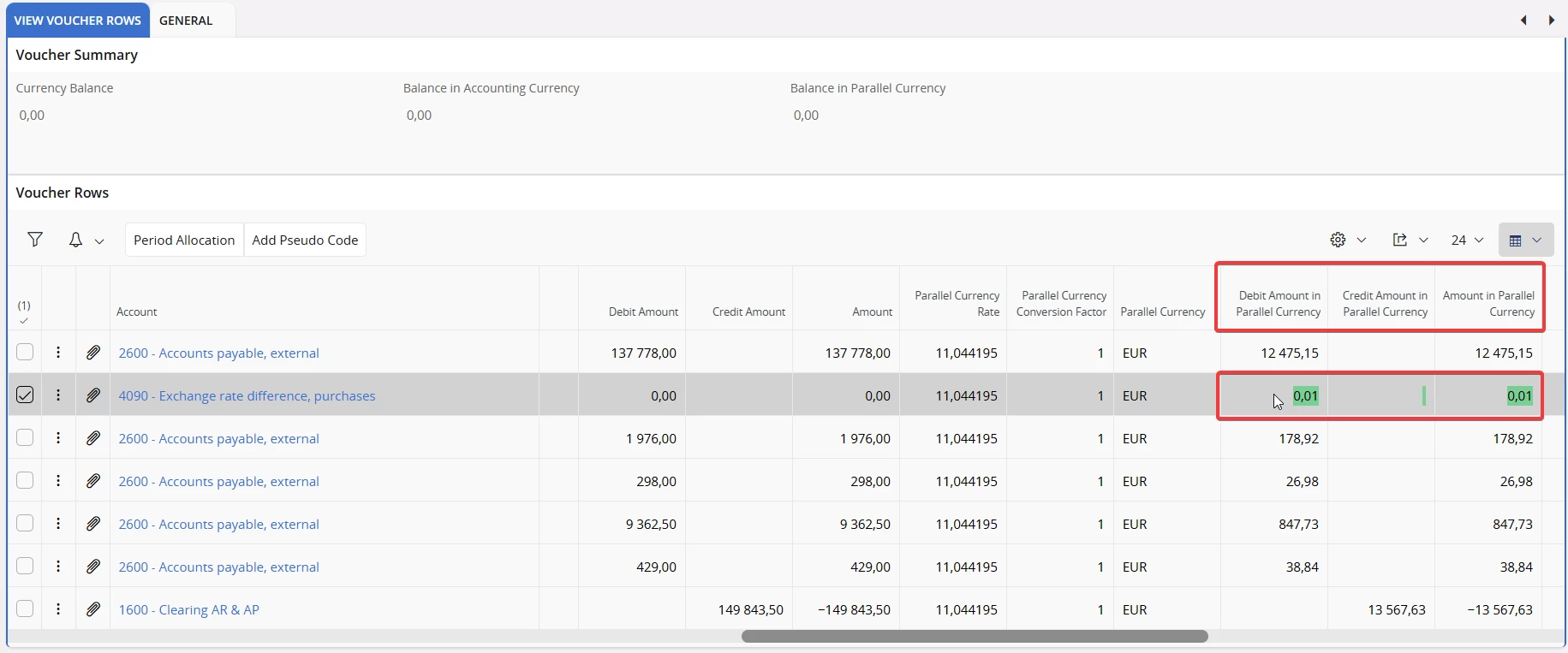This screenshot has height=653, width=1568.
Task: Switch to the GENERAL tab
Action: tap(186, 21)
